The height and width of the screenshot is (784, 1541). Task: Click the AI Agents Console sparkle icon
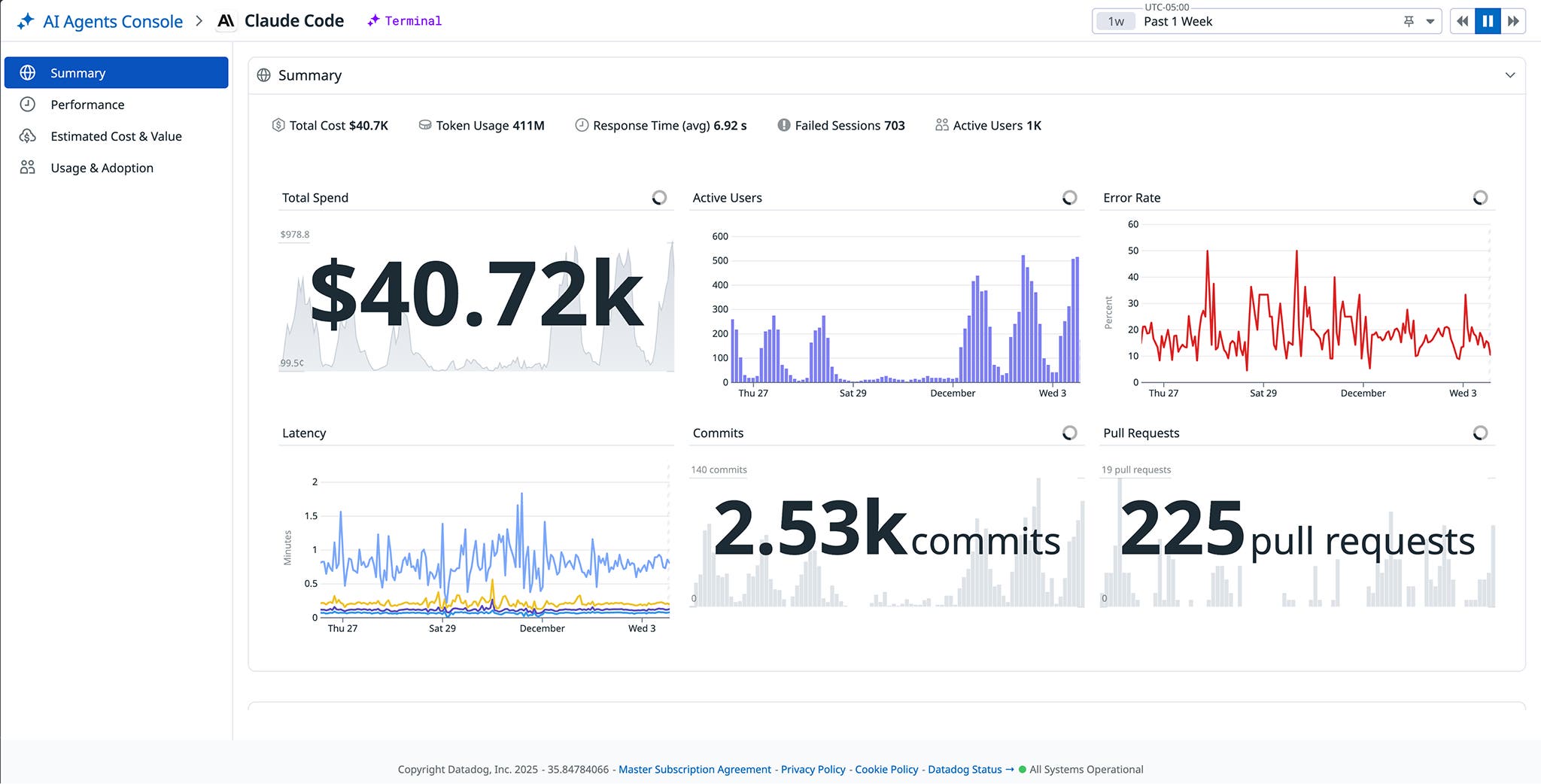click(25, 20)
